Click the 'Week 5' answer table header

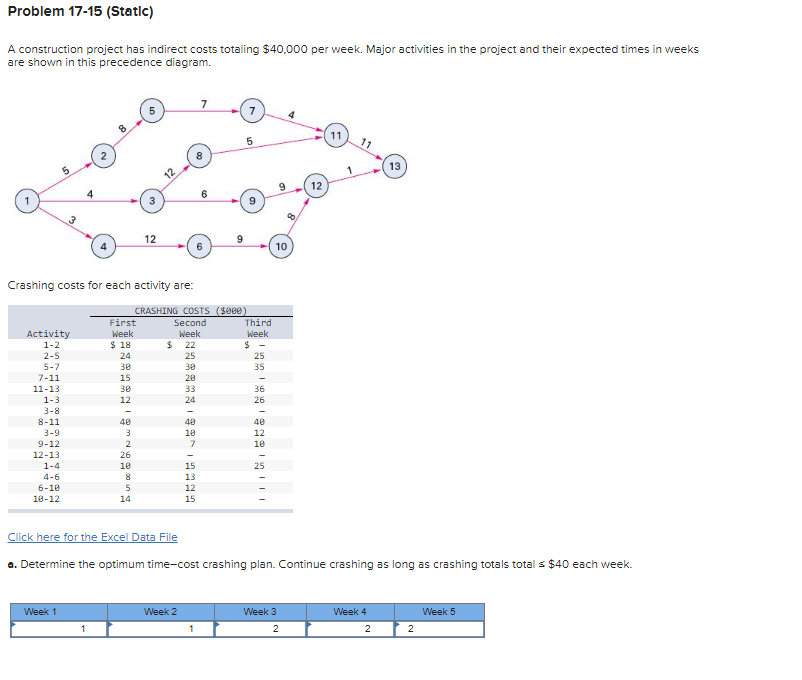click(439, 611)
